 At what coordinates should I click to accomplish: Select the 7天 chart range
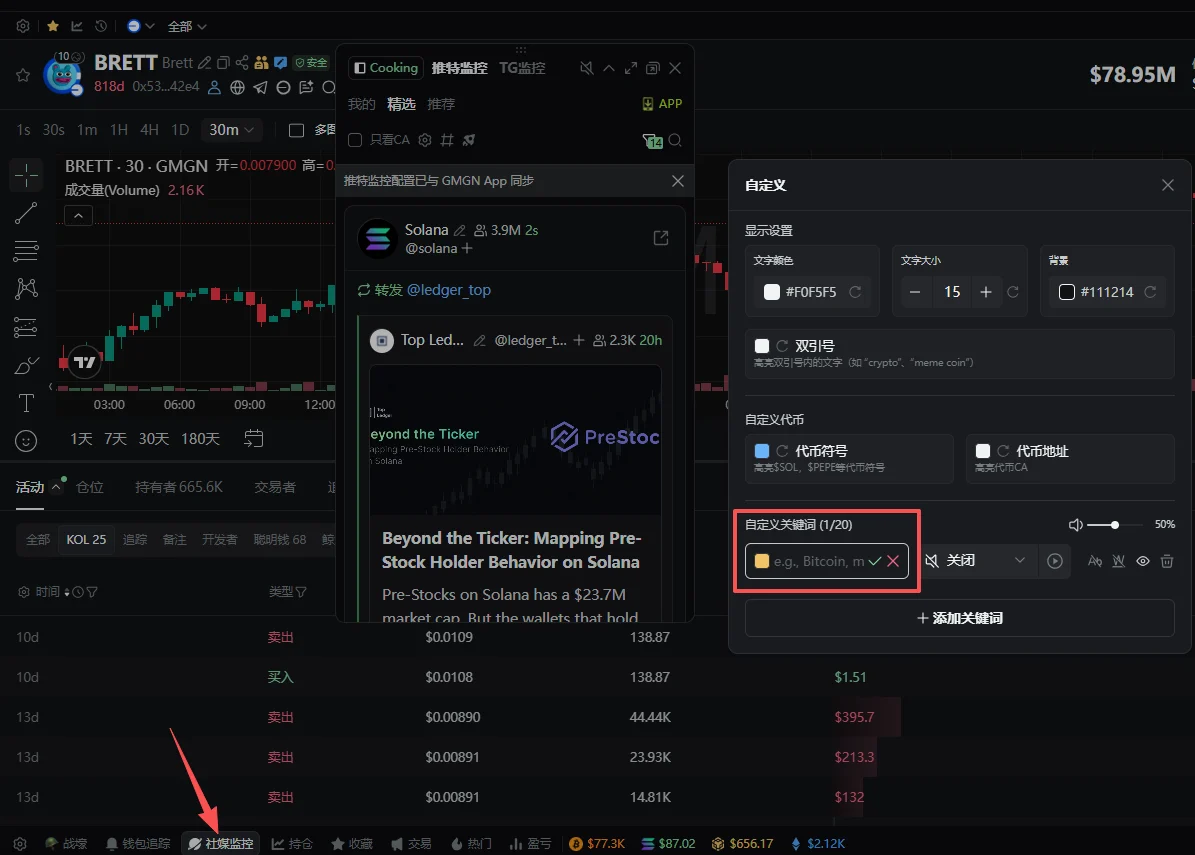point(115,439)
